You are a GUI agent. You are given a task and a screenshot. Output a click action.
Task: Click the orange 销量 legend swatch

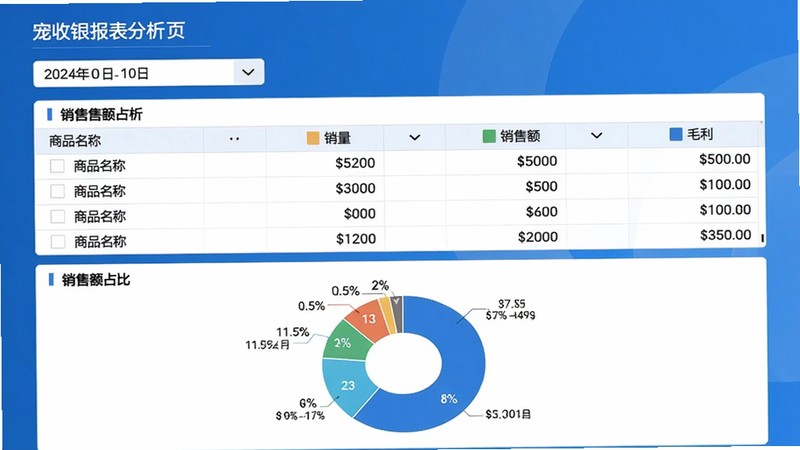point(313,138)
